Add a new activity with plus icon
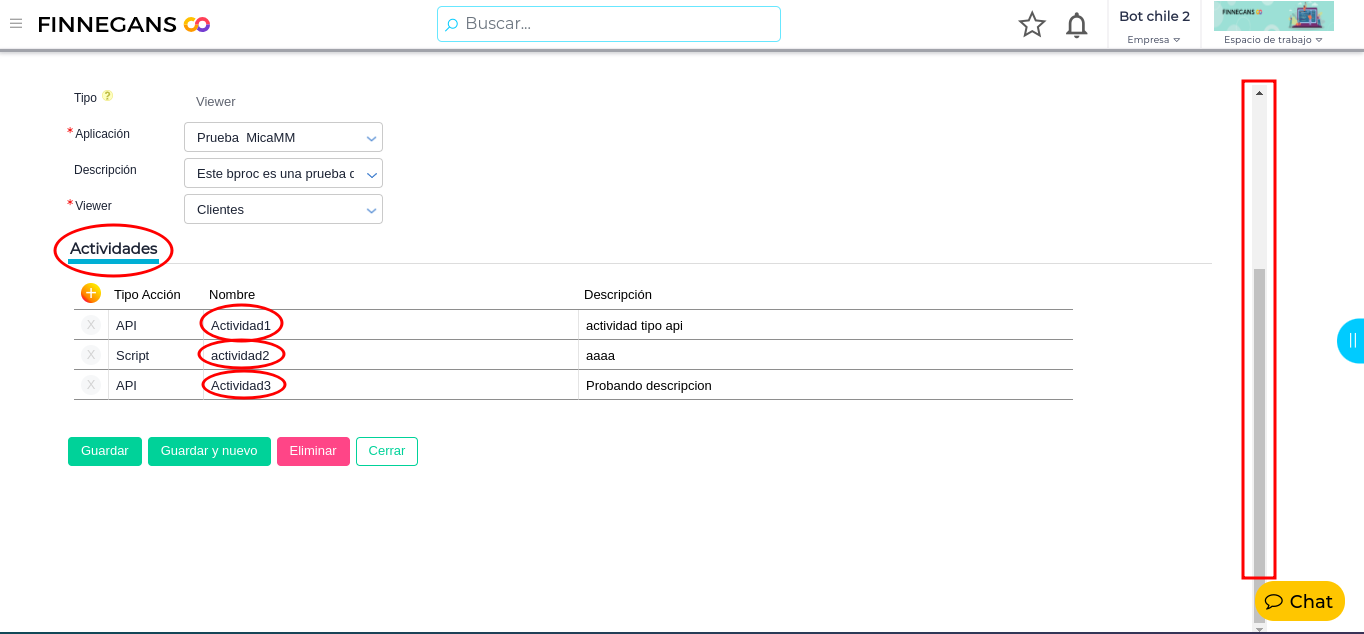Image resolution: width=1364 pixels, height=634 pixels. coord(91,293)
